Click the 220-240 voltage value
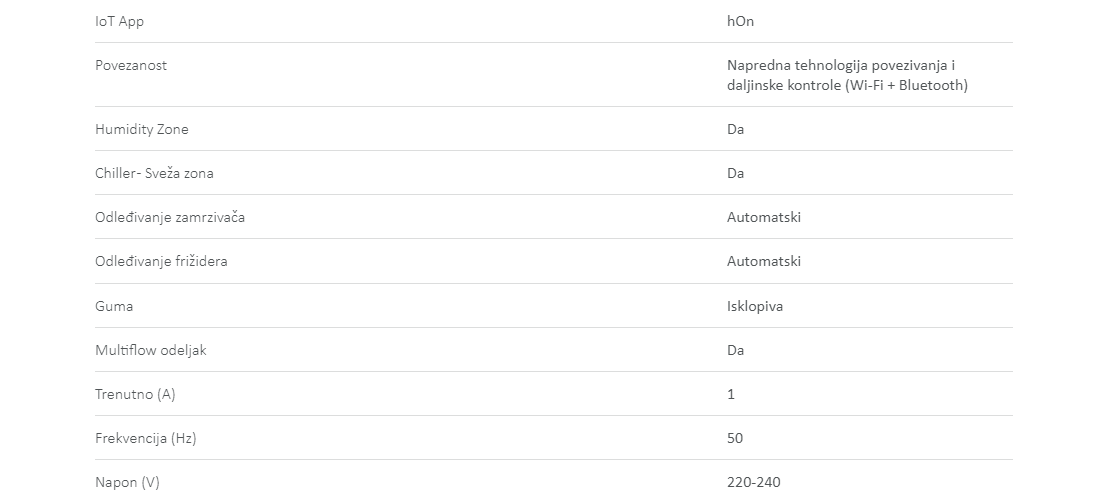 (x=753, y=482)
